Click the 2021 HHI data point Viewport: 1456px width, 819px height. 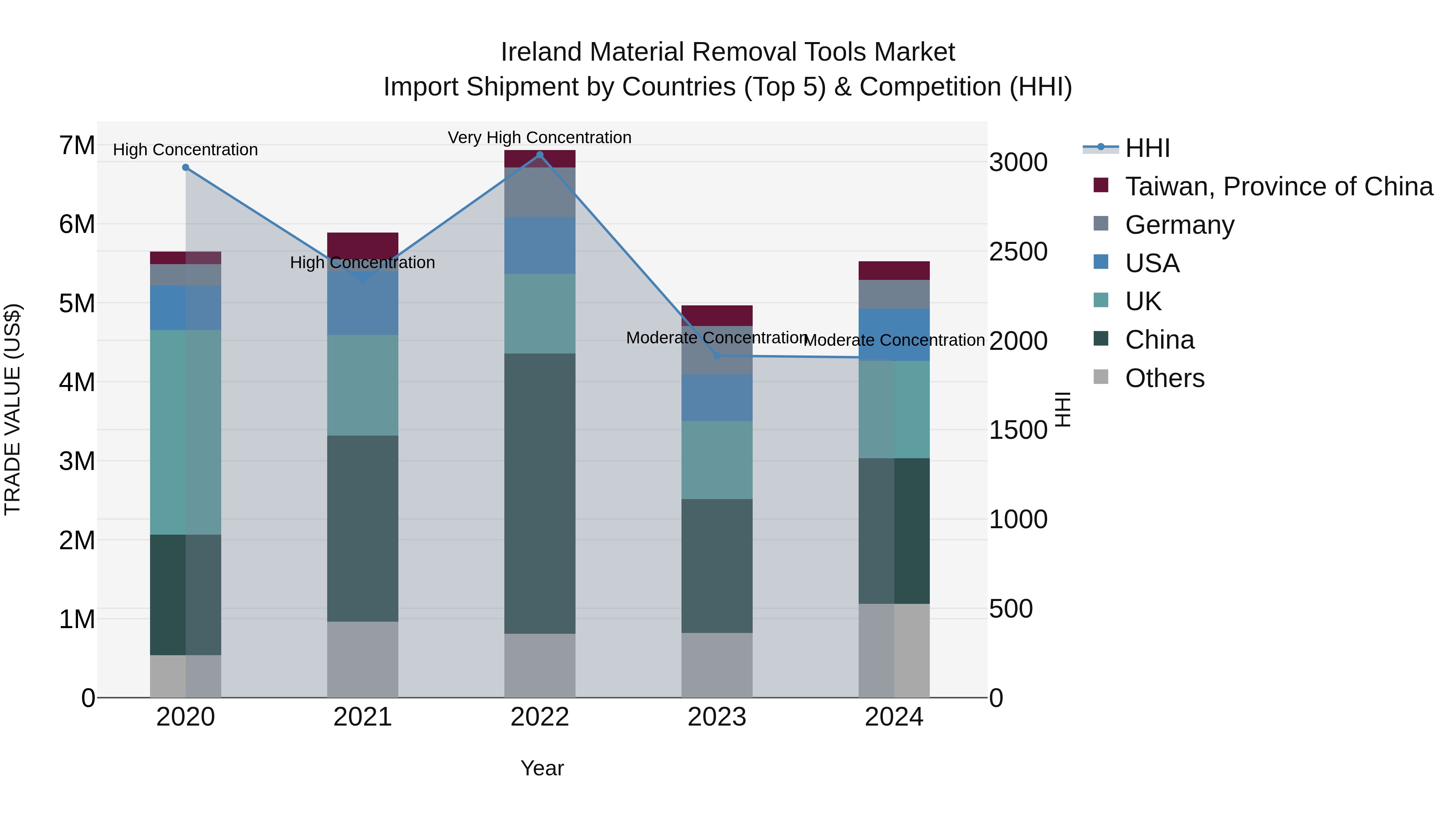(363, 280)
